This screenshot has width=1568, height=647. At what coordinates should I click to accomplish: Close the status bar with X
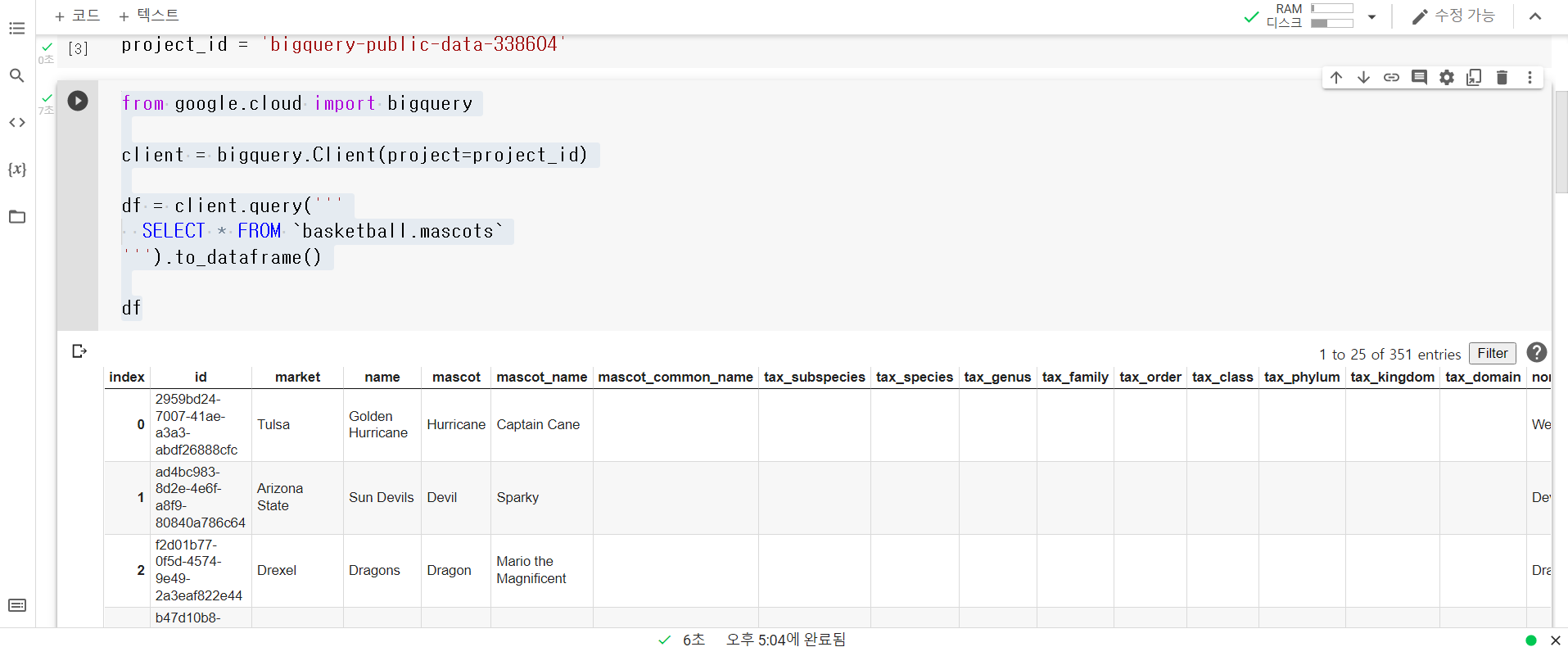click(1556, 640)
